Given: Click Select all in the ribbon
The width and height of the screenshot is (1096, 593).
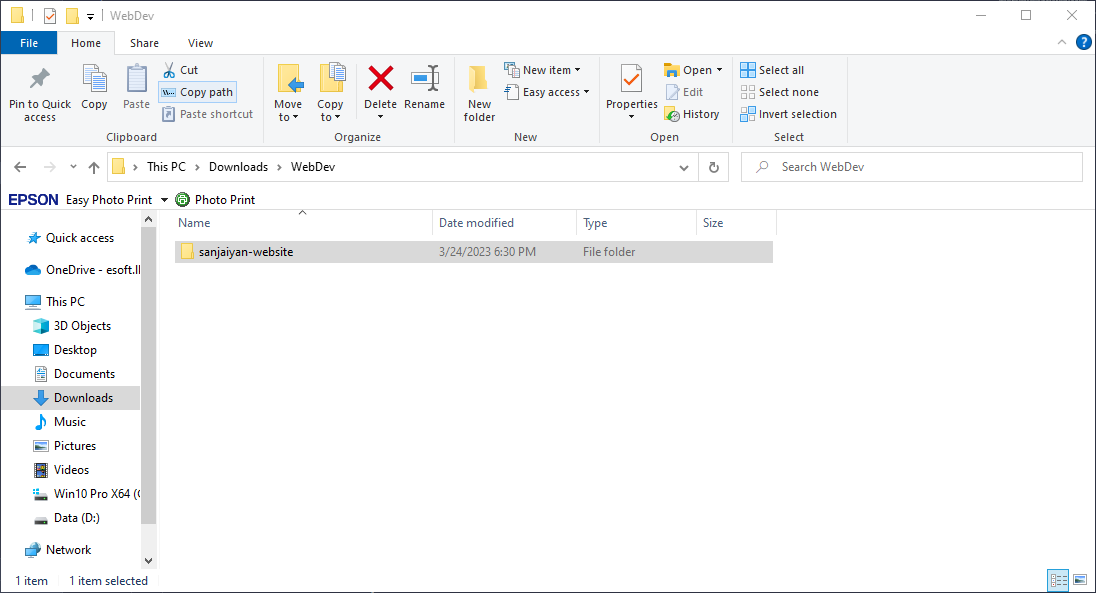Looking at the screenshot, I should point(772,70).
